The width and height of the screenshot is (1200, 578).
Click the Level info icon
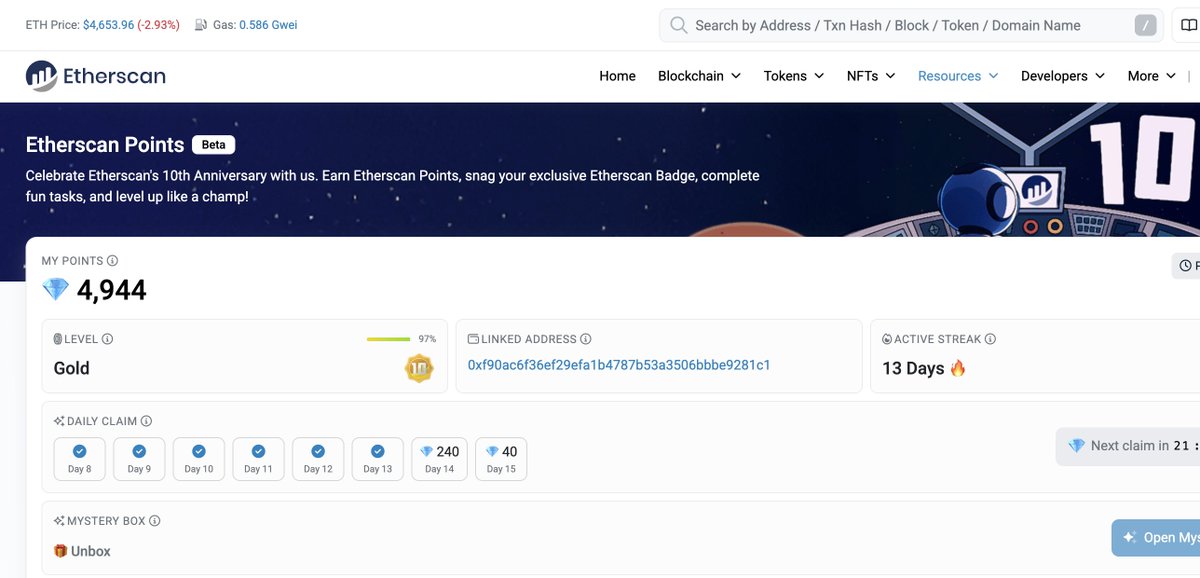[x=107, y=339]
